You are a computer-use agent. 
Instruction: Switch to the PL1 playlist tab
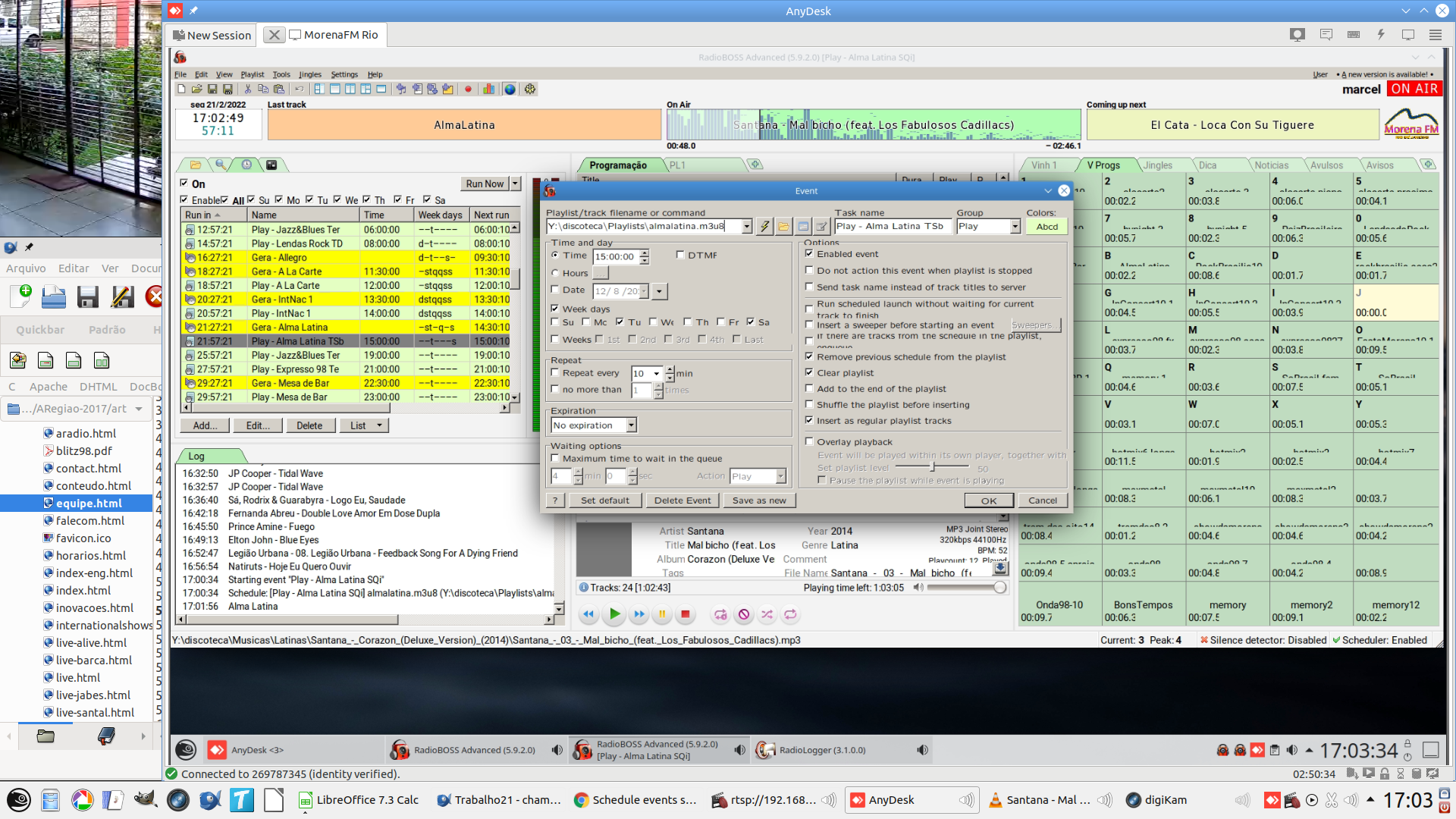coord(677,165)
